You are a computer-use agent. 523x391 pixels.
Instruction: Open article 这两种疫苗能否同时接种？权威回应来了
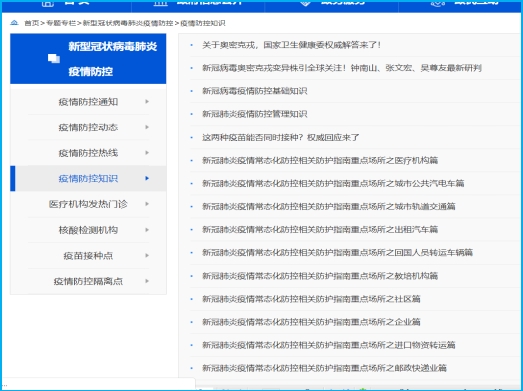point(281,137)
